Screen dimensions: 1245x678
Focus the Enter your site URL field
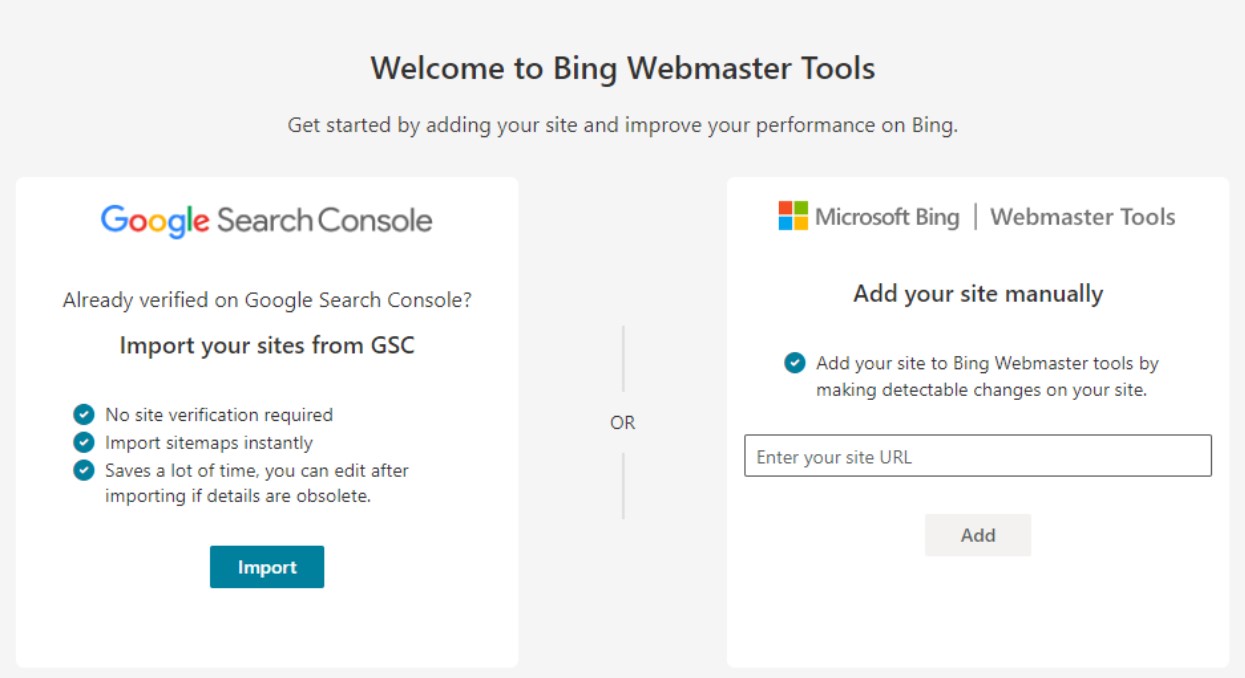click(x=977, y=456)
